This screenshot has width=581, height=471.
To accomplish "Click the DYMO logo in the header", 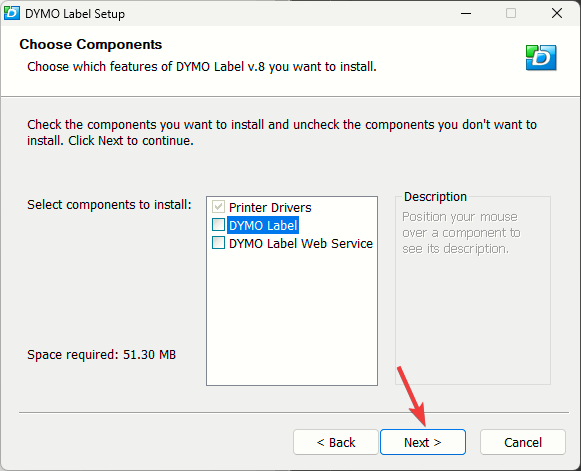I will pos(541,58).
